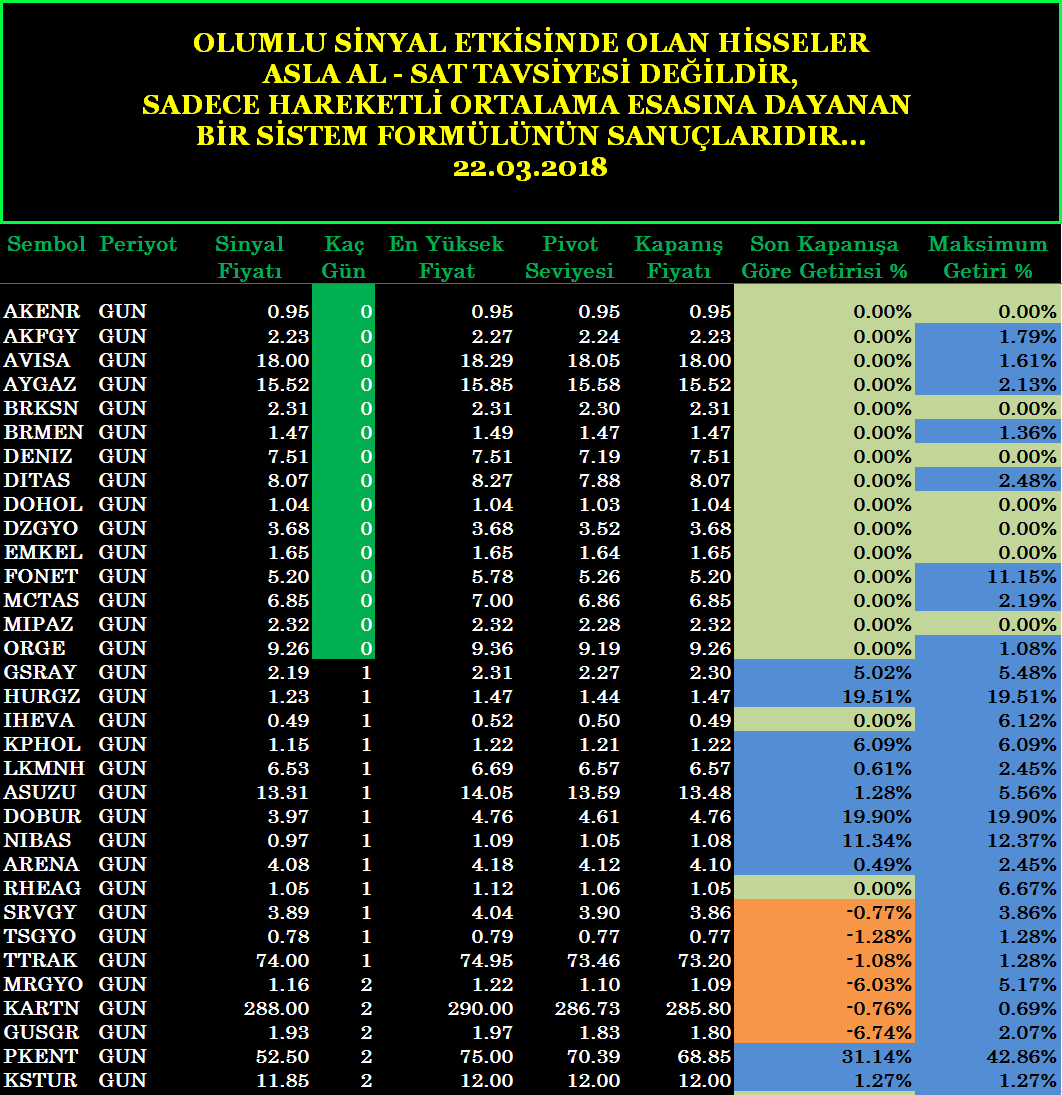Select the FONET symbol cell
The image size is (1062, 1095).
(40, 576)
